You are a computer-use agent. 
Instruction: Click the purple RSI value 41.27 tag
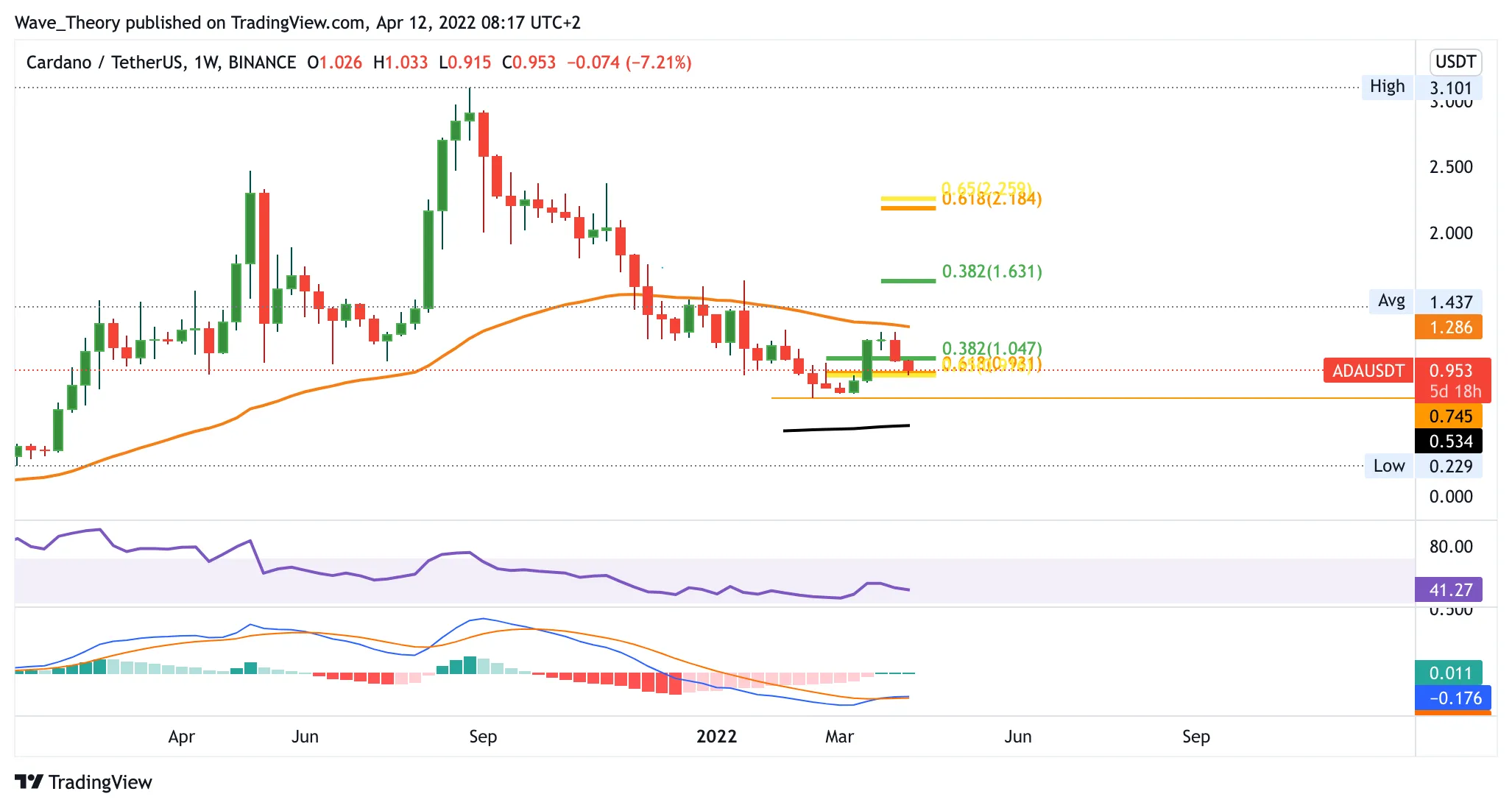pos(1449,589)
